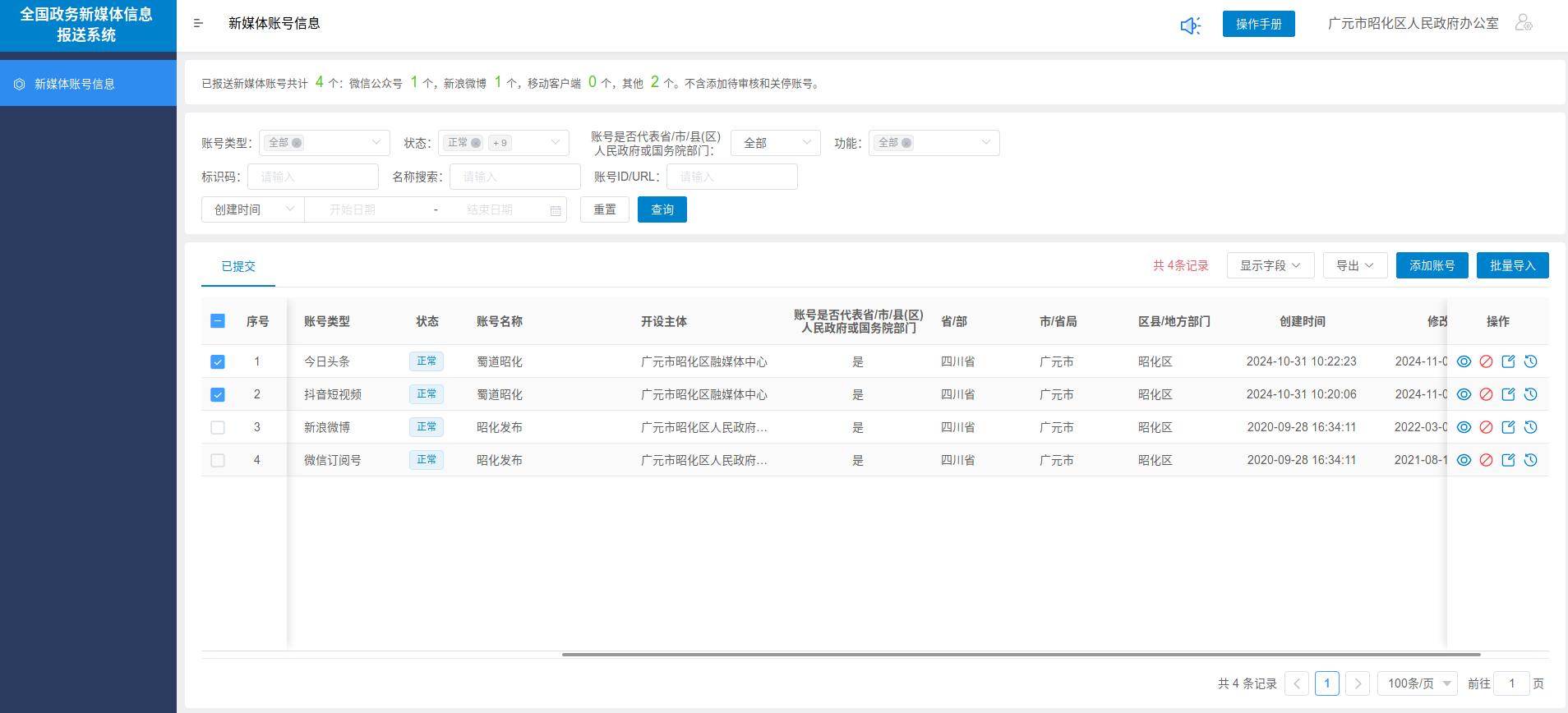Screen dimensions: 1568x713
Task: Click the announcement speaker icon
Action: coord(1190,25)
